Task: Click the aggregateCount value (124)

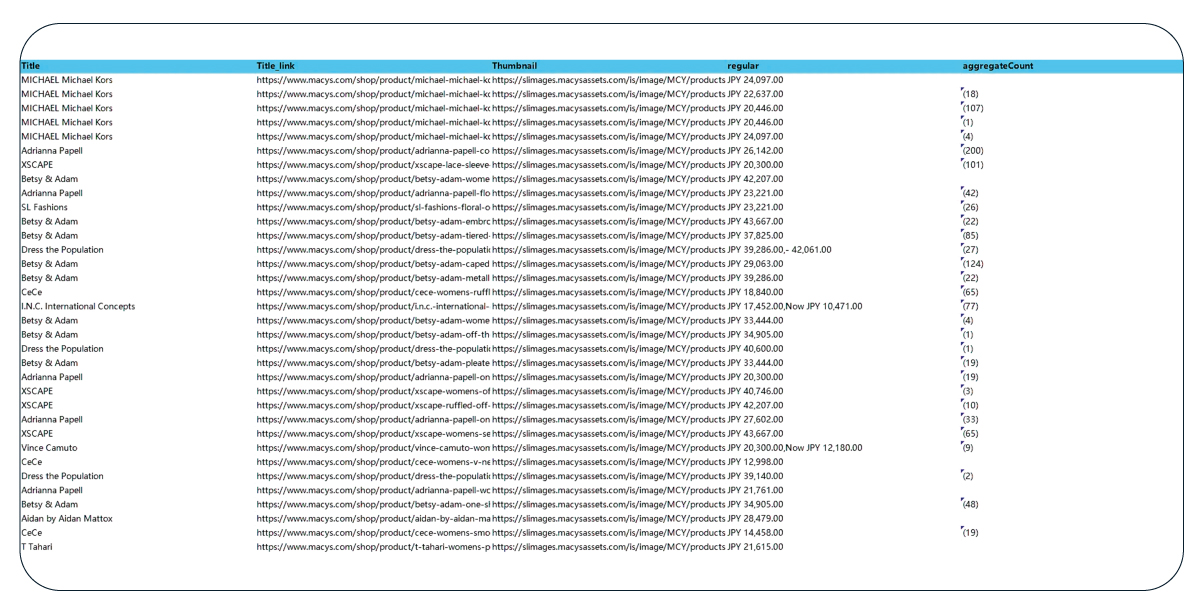Action: [x=972, y=264]
